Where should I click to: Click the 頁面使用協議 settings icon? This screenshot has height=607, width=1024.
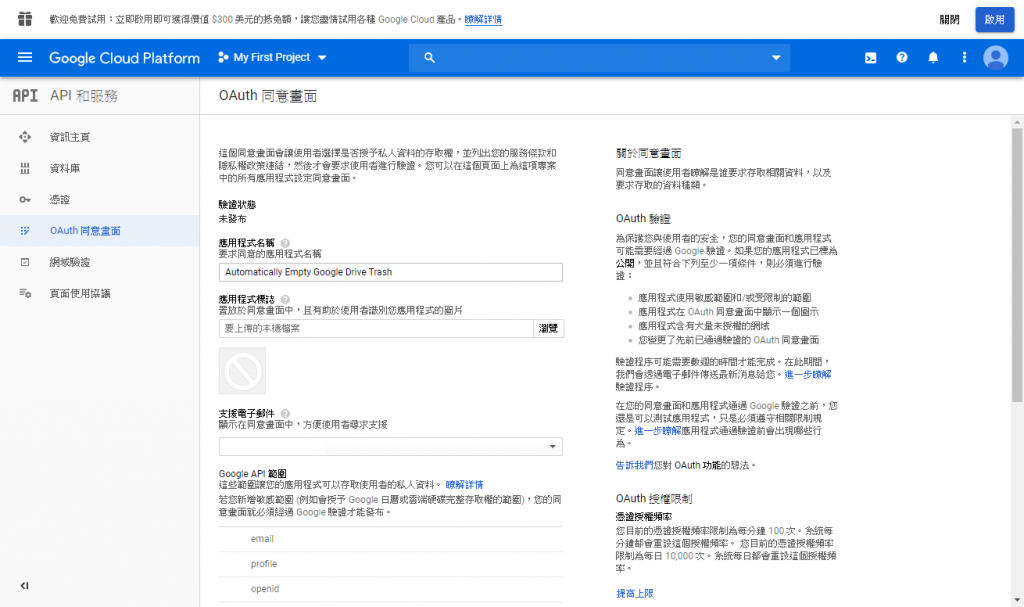click(25, 293)
